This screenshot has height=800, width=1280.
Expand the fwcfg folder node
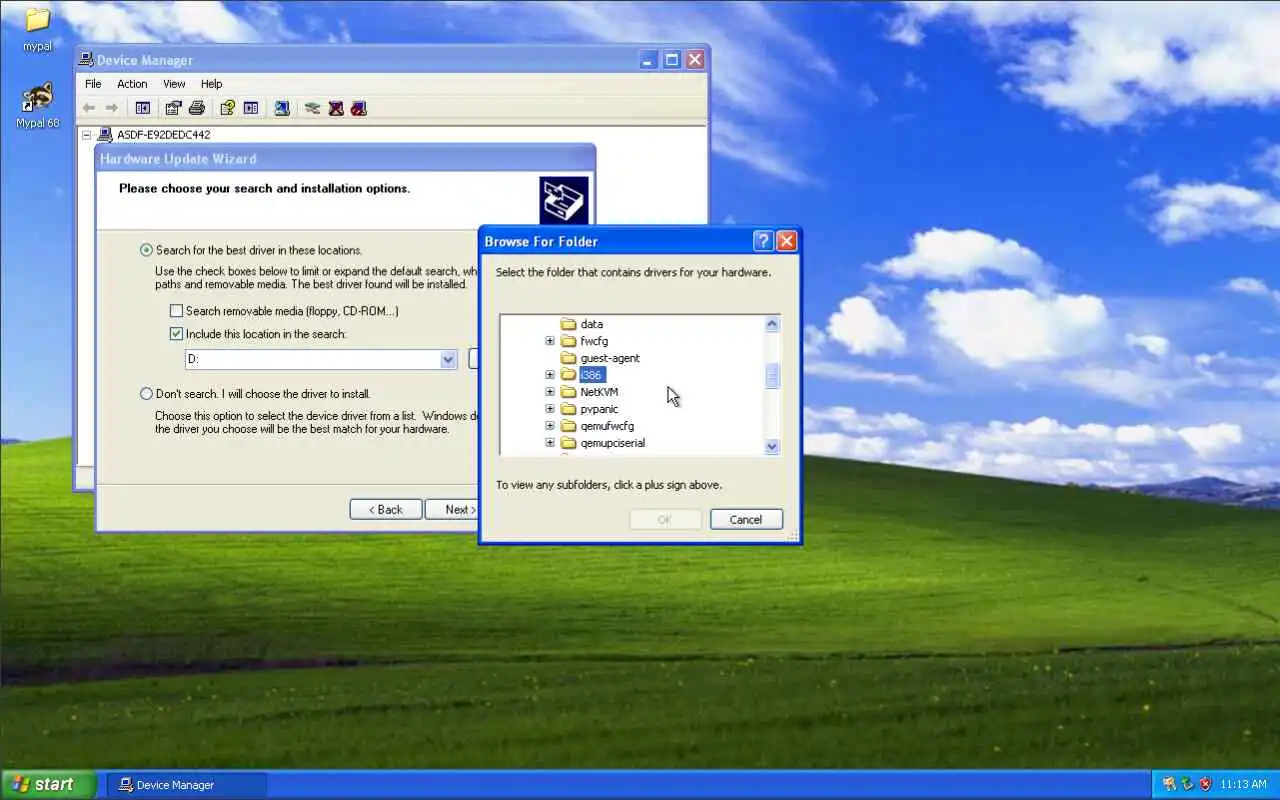tap(550, 341)
